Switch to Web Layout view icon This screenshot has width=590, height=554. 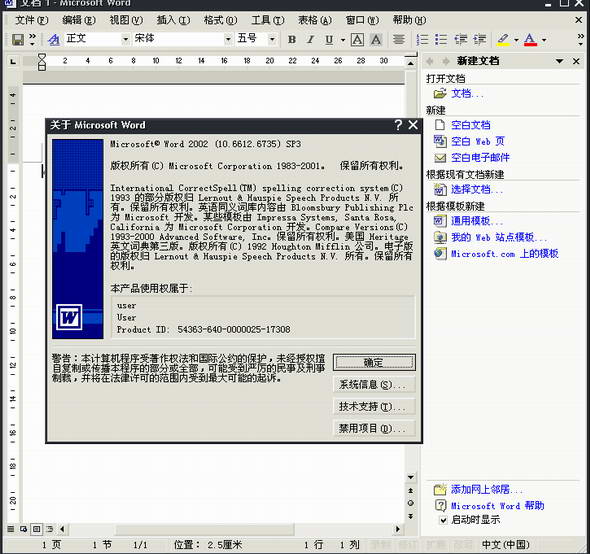[x=23, y=529]
